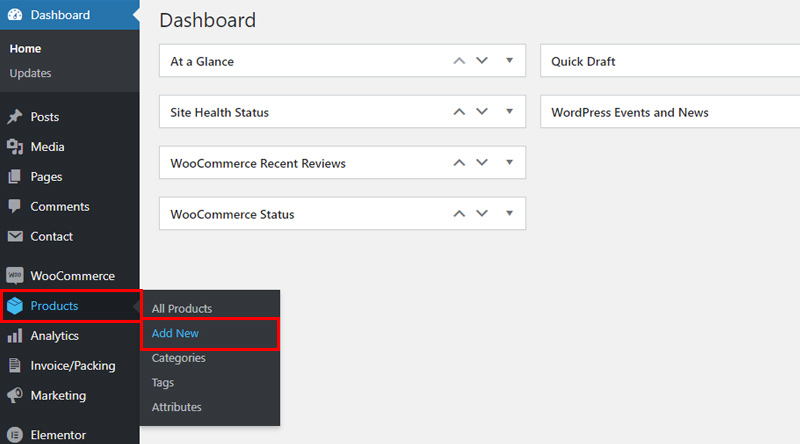Image resolution: width=800 pixels, height=444 pixels.
Task: Click the Updates link under Dashboard
Action: coord(30,73)
